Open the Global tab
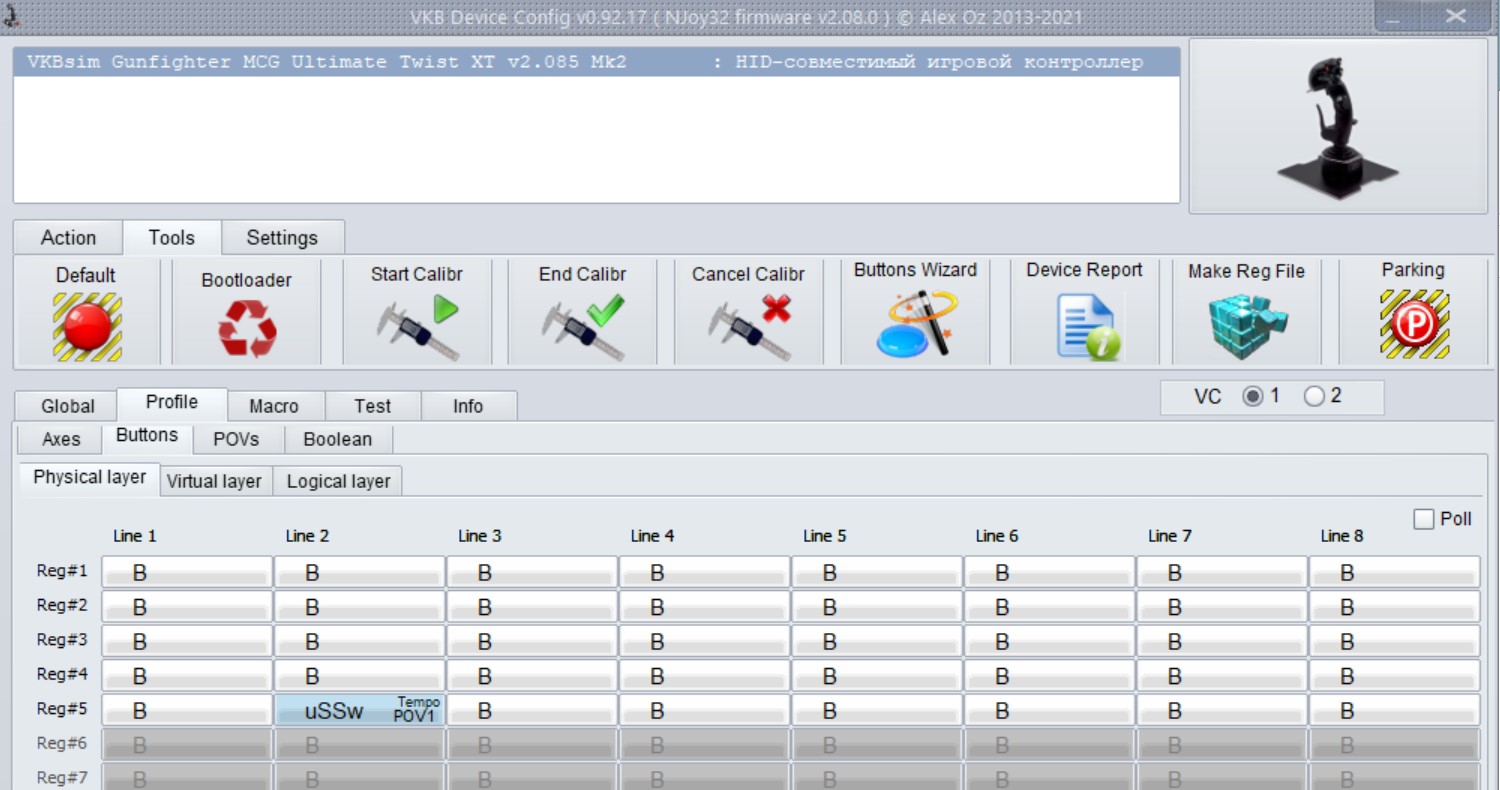The height and width of the screenshot is (790, 1500). coord(68,406)
